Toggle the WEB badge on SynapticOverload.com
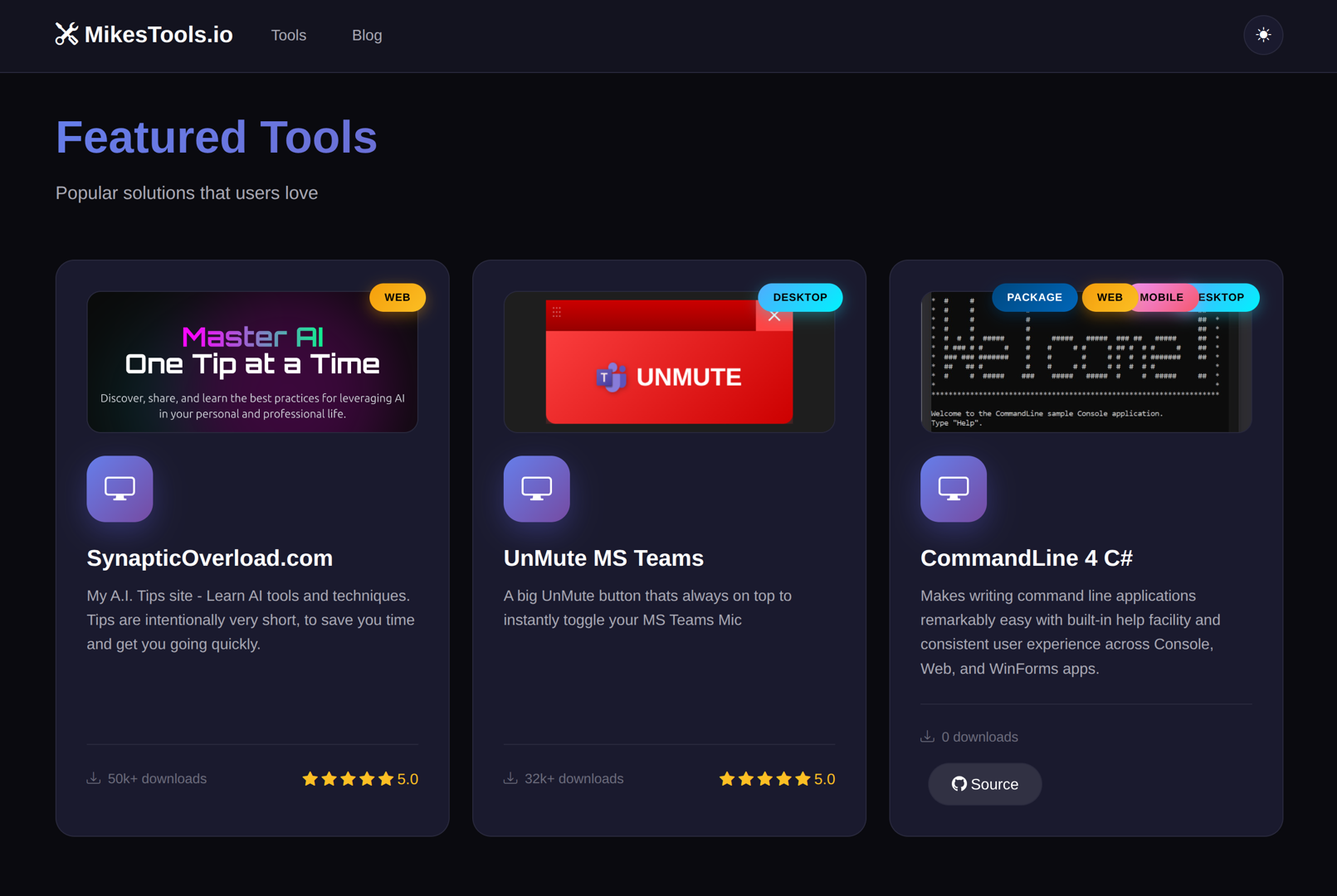 (x=397, y=297)
